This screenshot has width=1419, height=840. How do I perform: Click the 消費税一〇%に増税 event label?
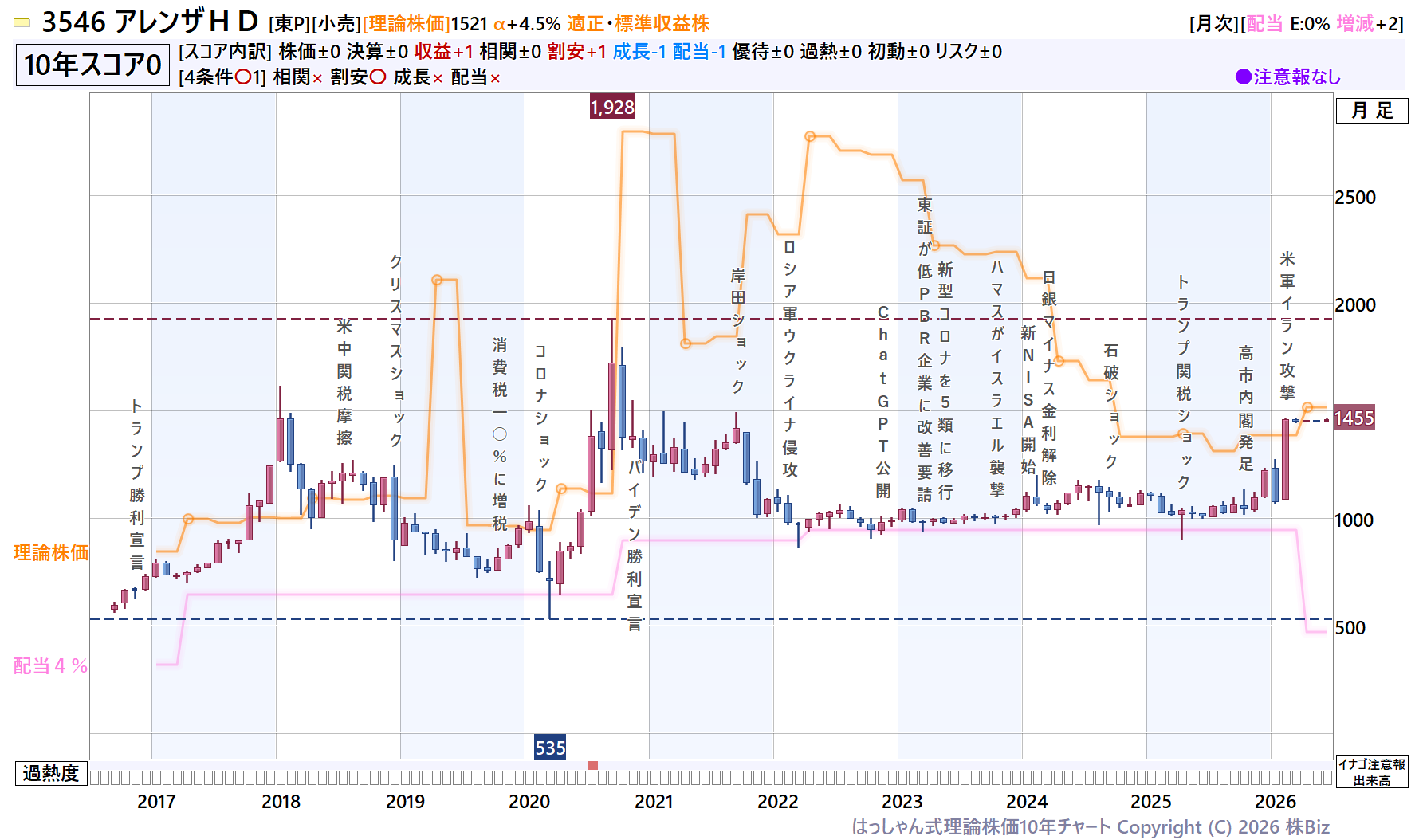tap(500, 434)
